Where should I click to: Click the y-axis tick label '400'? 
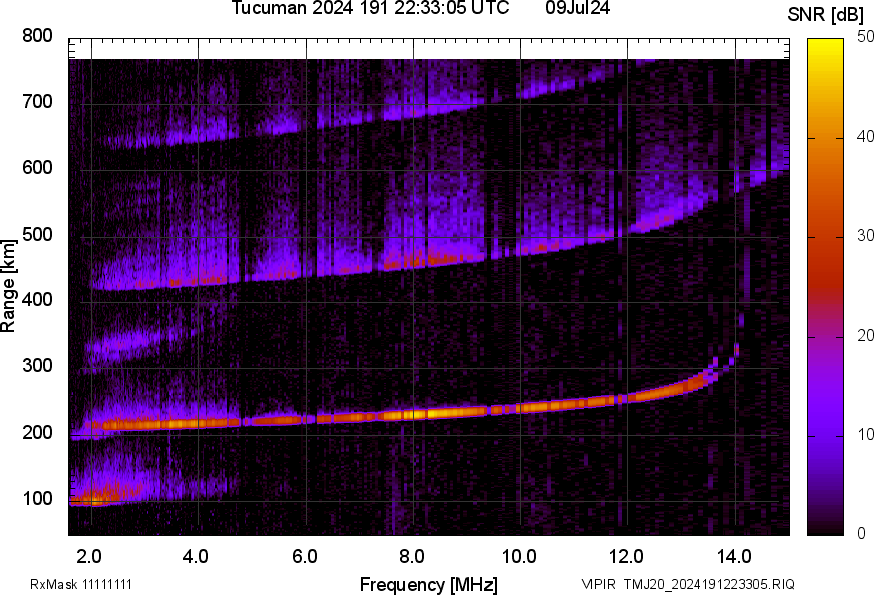(37, 300)
